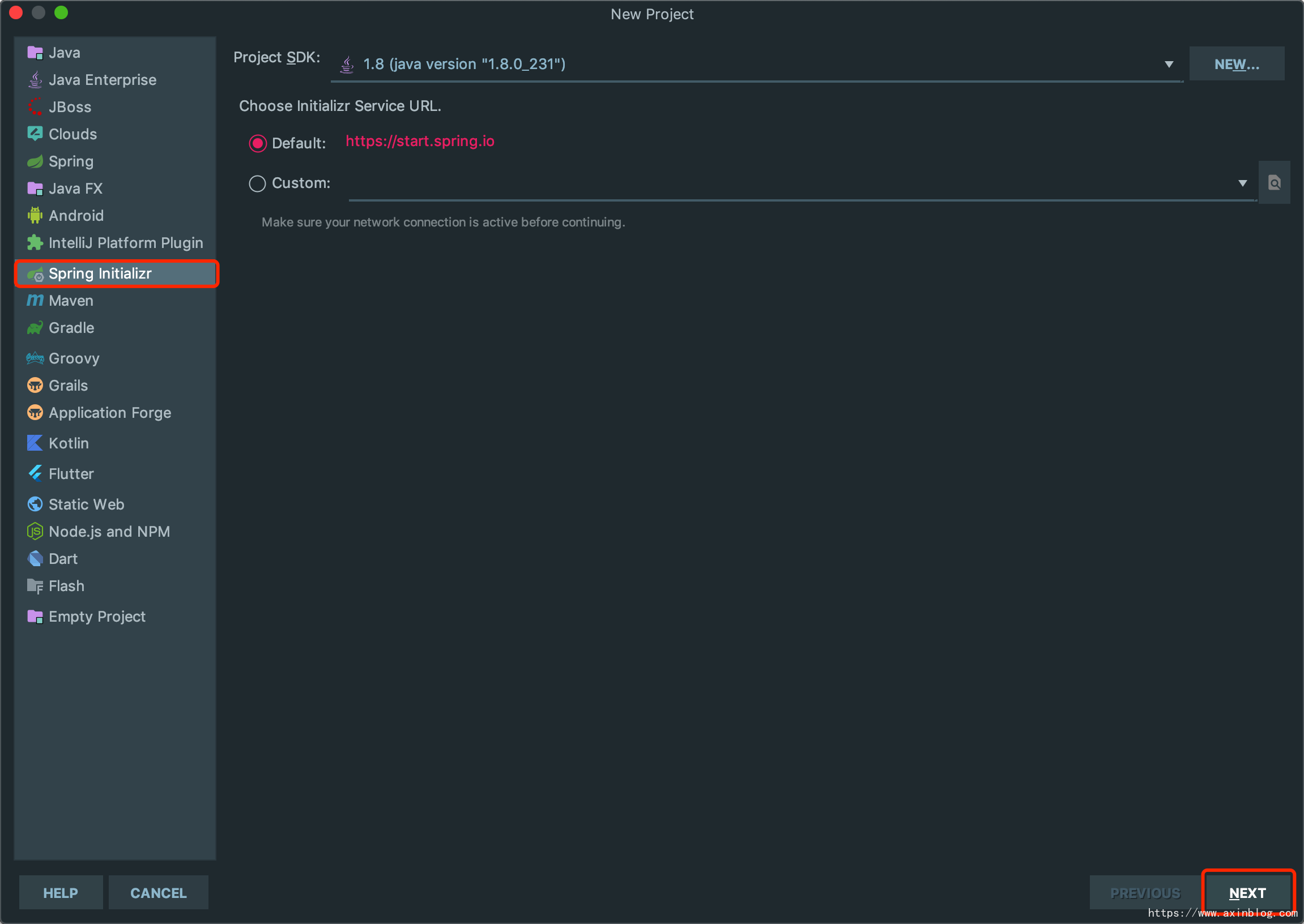Choose the Node.js and NPM icon
Viewport: 1304px width, 924px height.
pyautogui.click(x=35, y=532)
